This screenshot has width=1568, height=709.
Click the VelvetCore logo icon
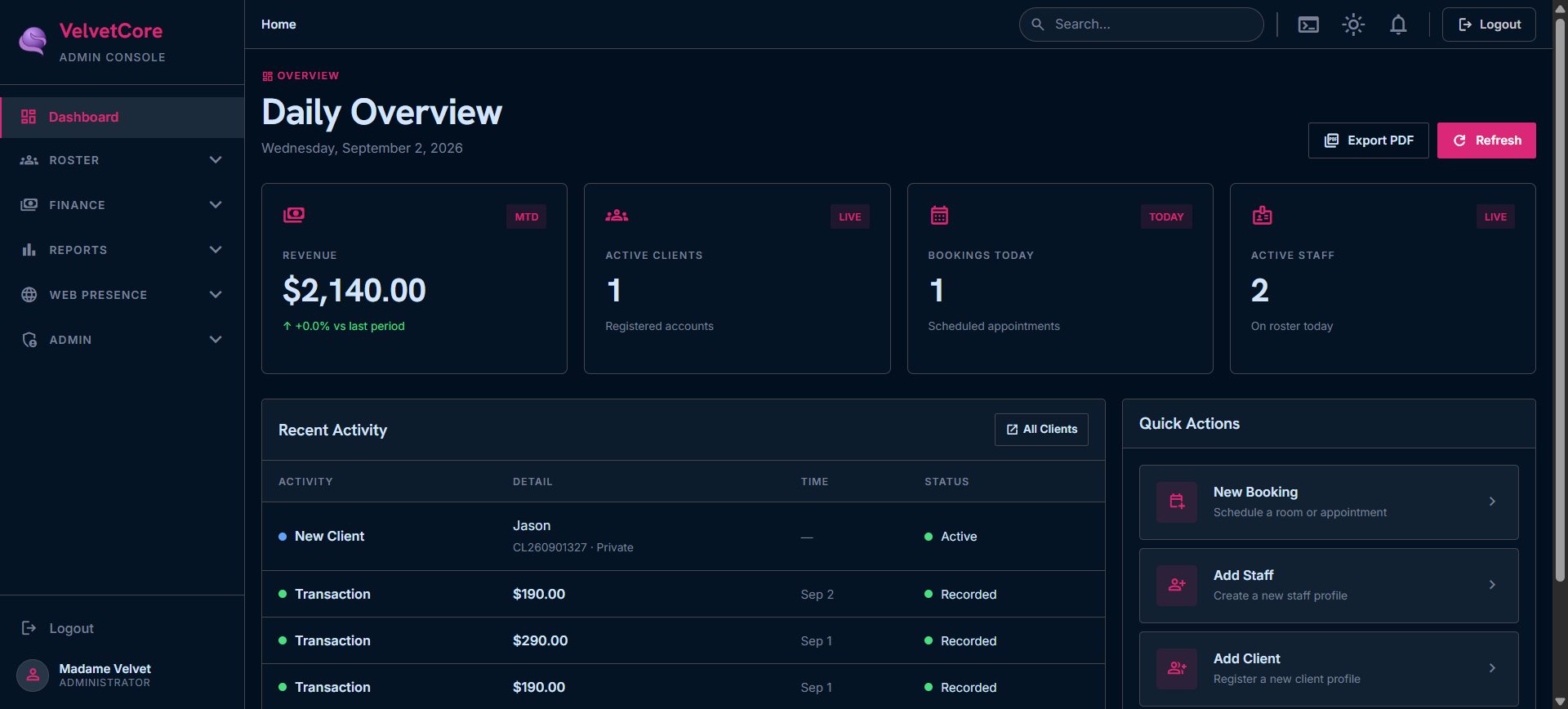[x=33, y=41]
